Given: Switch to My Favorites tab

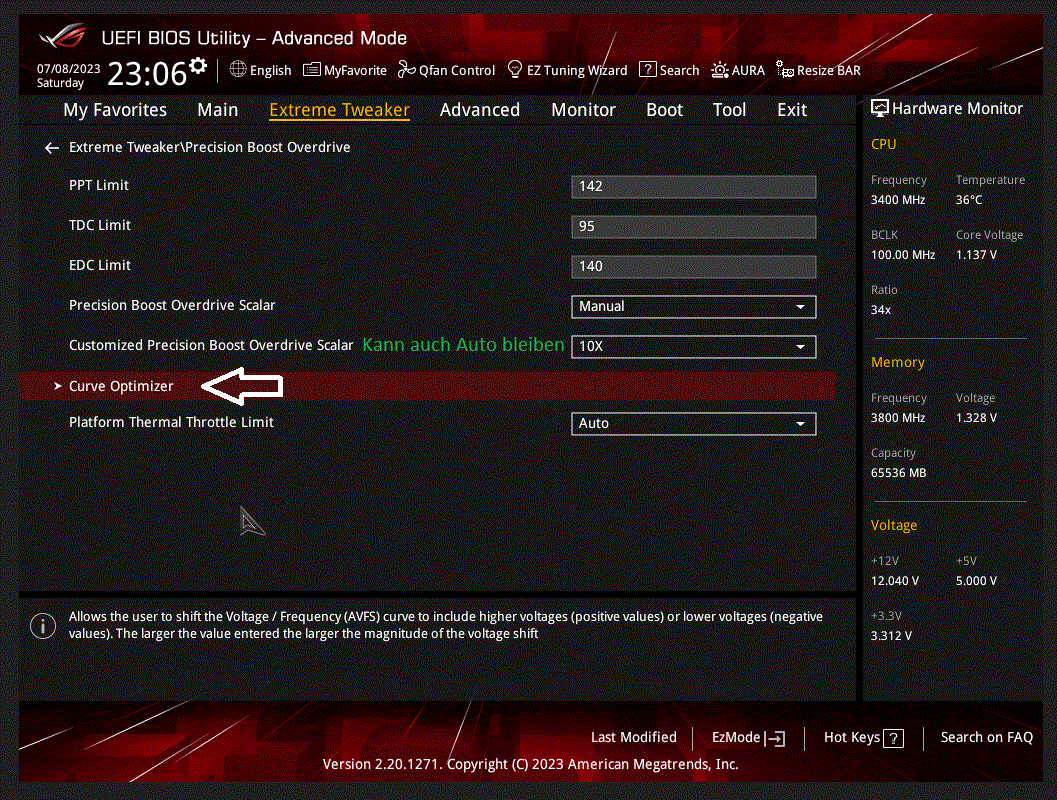Looking at the screenshot, I should 115,110.
